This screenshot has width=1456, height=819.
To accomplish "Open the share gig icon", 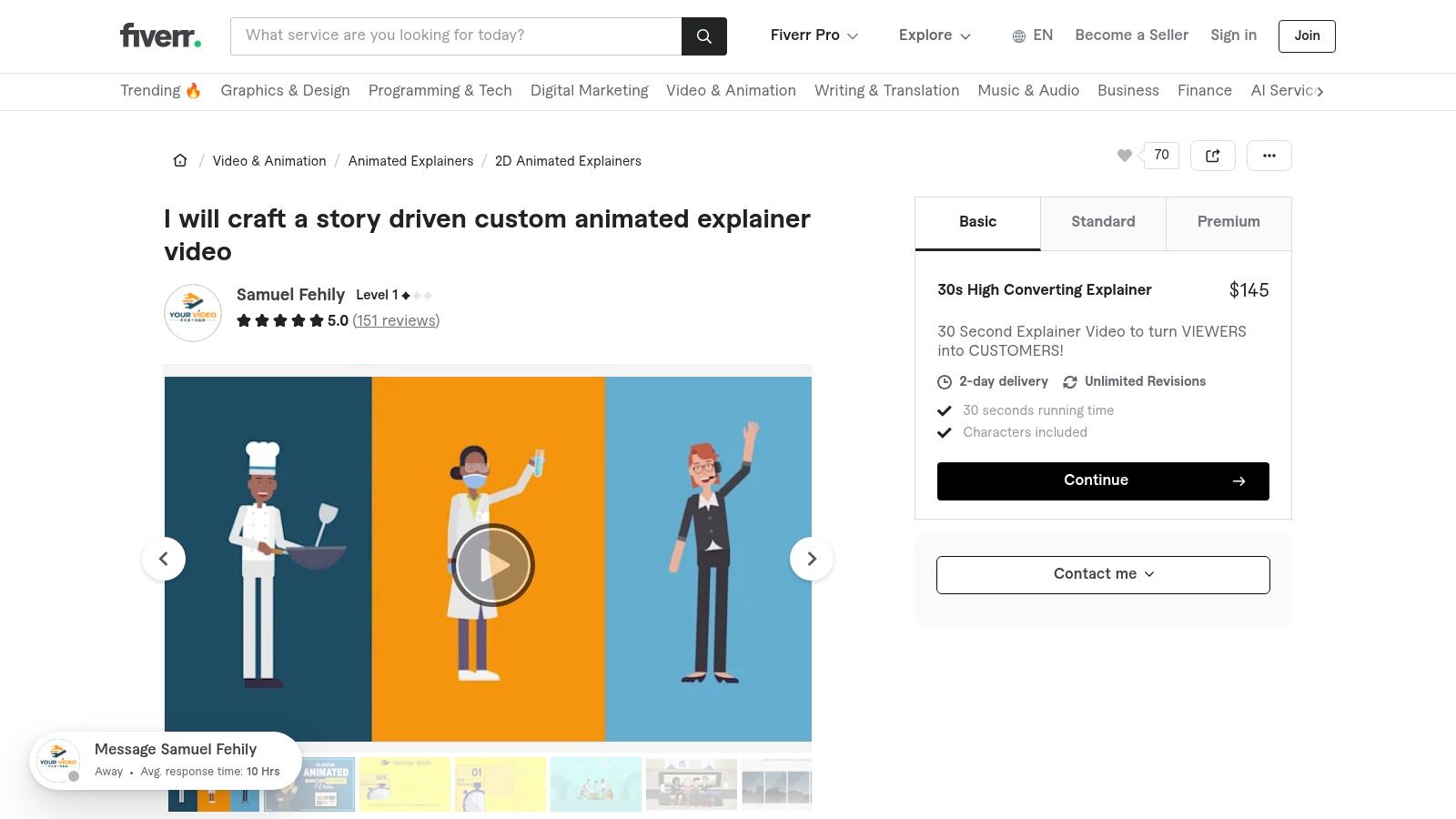I will pyautogui.click(x=1212, y=155).
